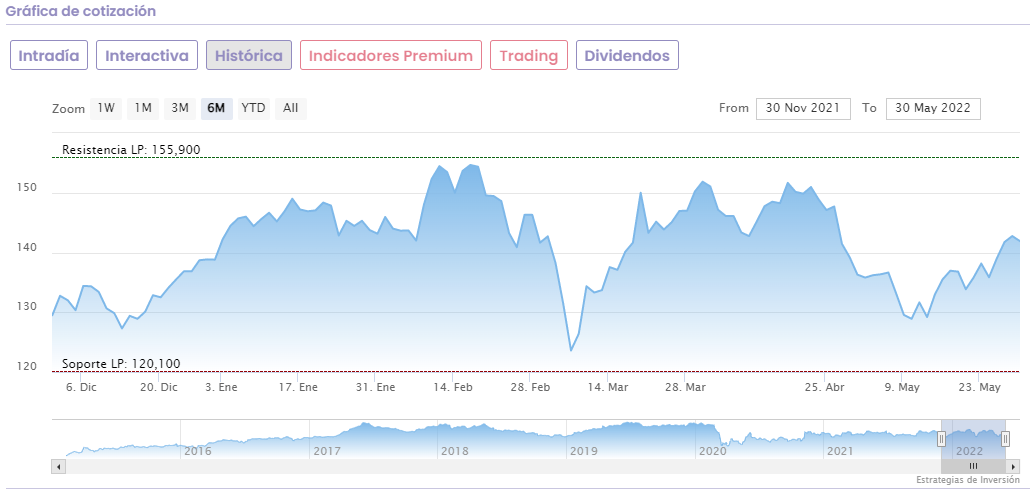This screenshot has width=1036, height=496.
Task: Click the navigator scrollbar left arrow
Action: 57,466
